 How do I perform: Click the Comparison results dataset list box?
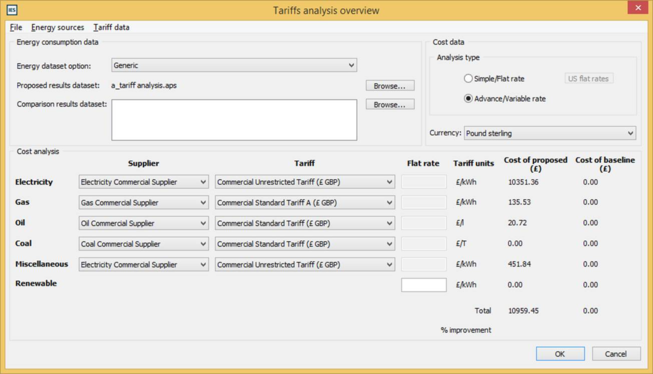pos(234,120)
